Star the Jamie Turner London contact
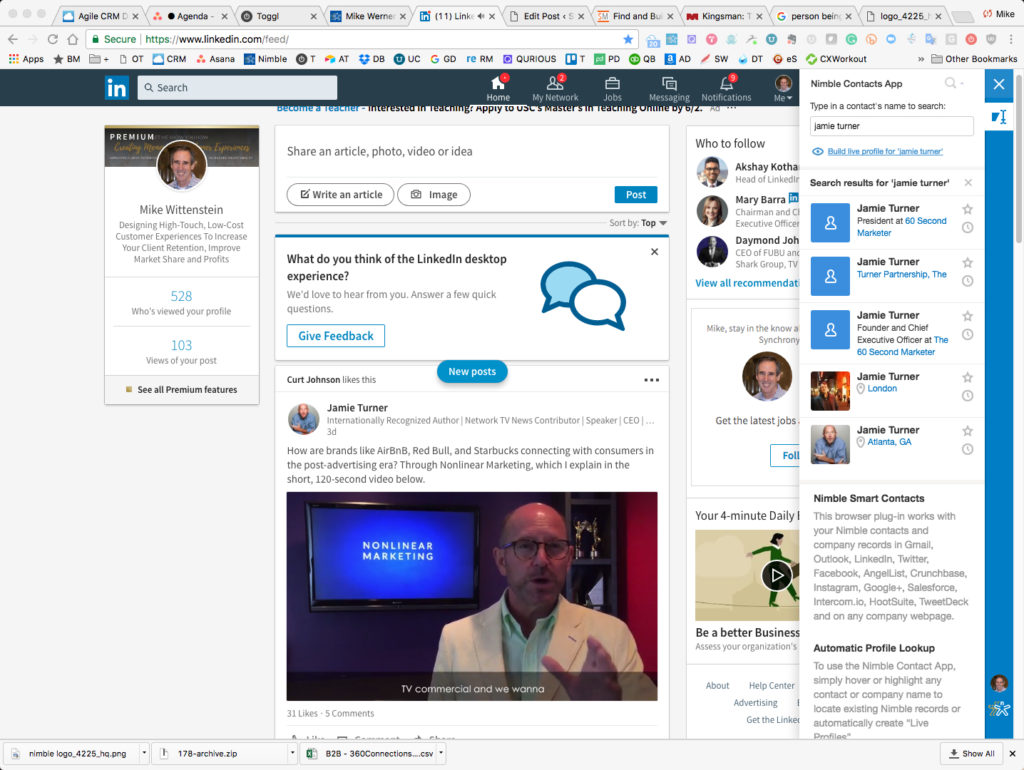The width and height of the screenshot is (1024, 770). tap(968, 377)
